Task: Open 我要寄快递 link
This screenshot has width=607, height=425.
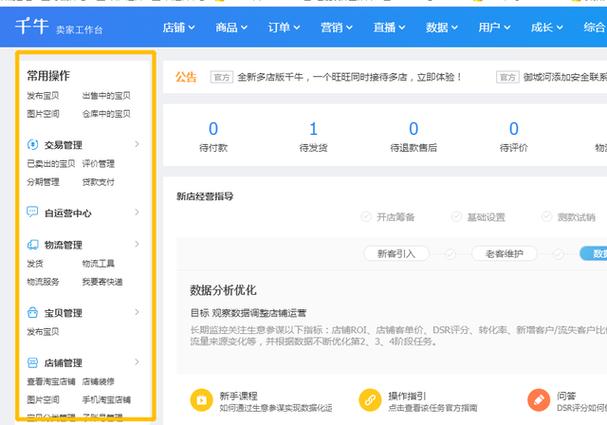Action: point(102,282)
